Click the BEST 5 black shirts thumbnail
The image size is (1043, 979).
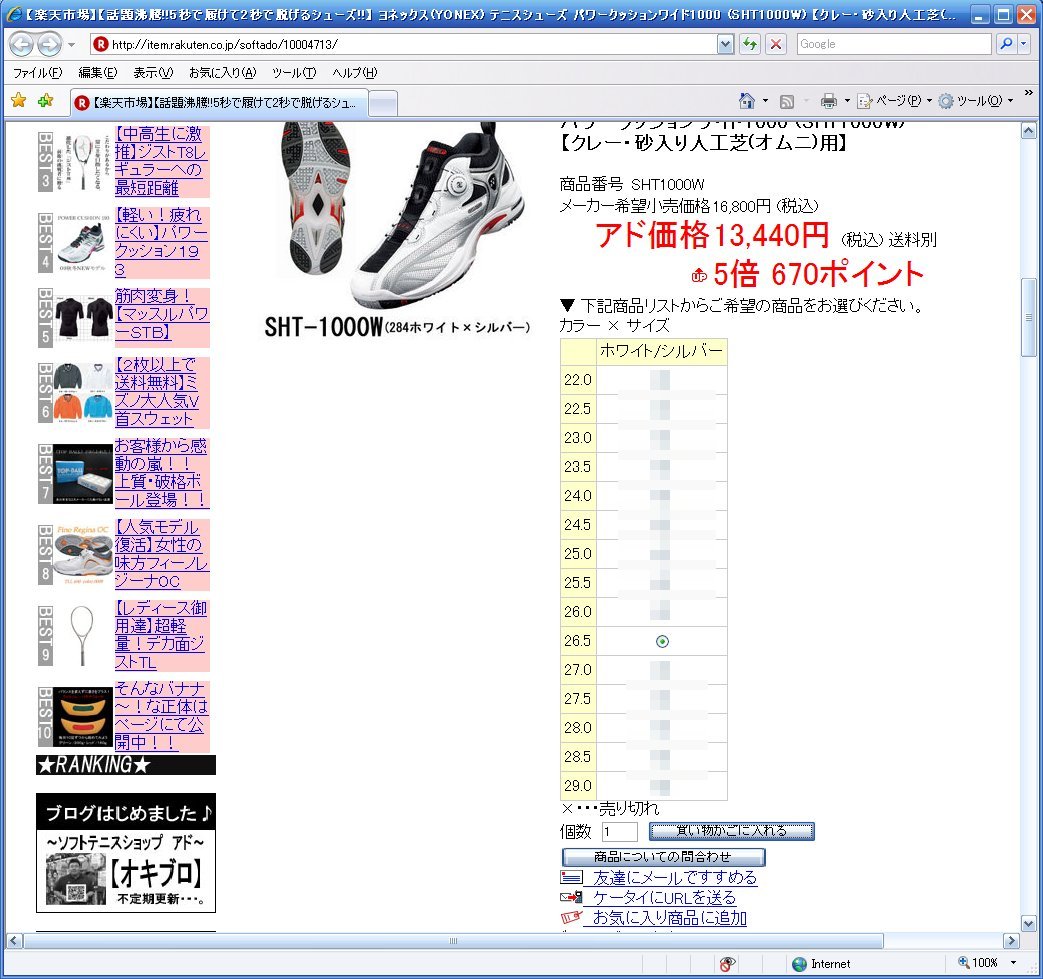pyautogui.click(x=83, y=318)
